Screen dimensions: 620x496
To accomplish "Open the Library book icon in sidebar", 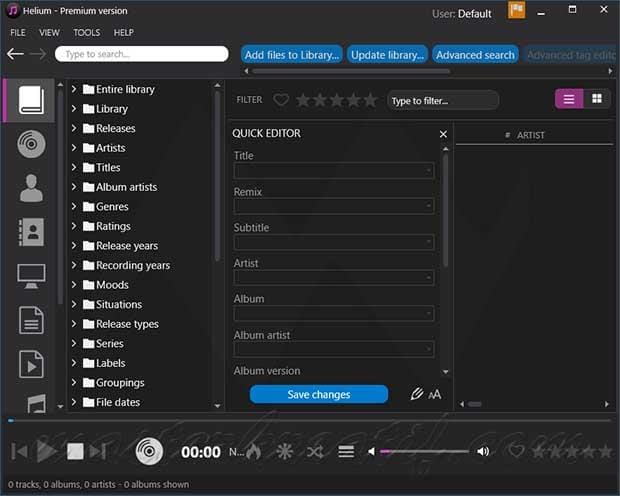I will tap(31, 100).
